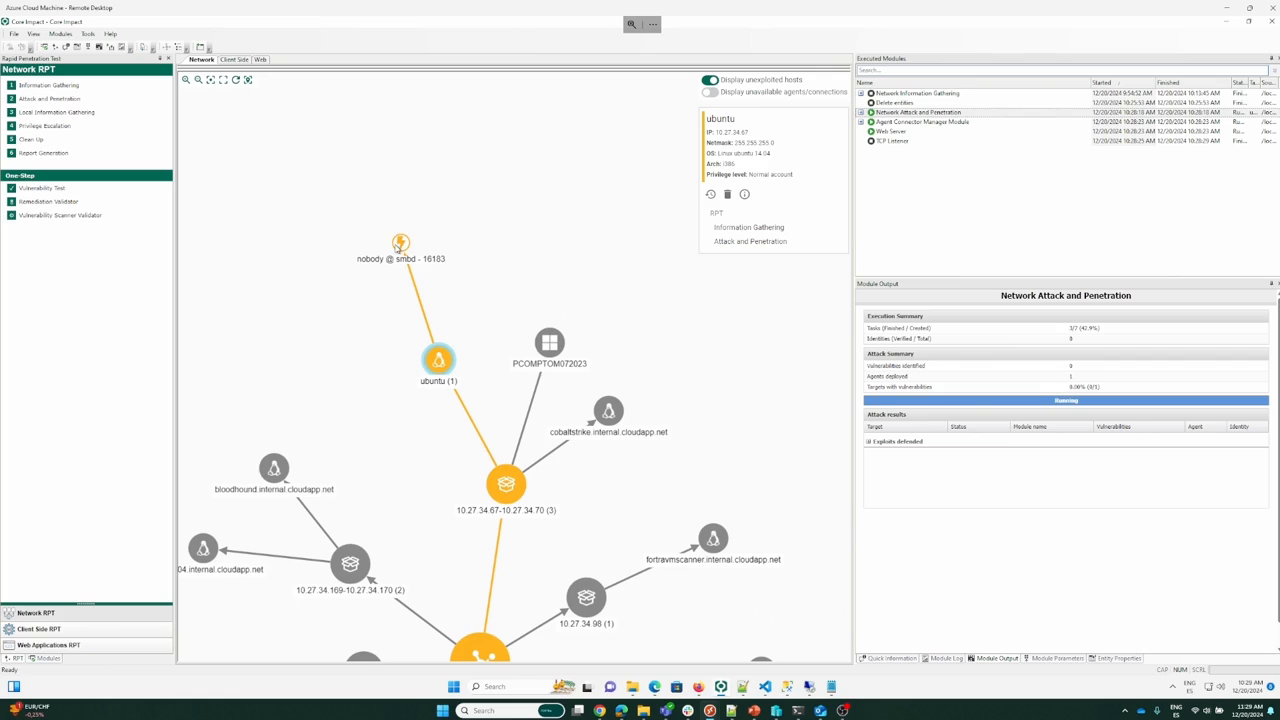Open Windows Start on remote taskbar
This screenshot has height=720, width=1280.
click(454, 686)
